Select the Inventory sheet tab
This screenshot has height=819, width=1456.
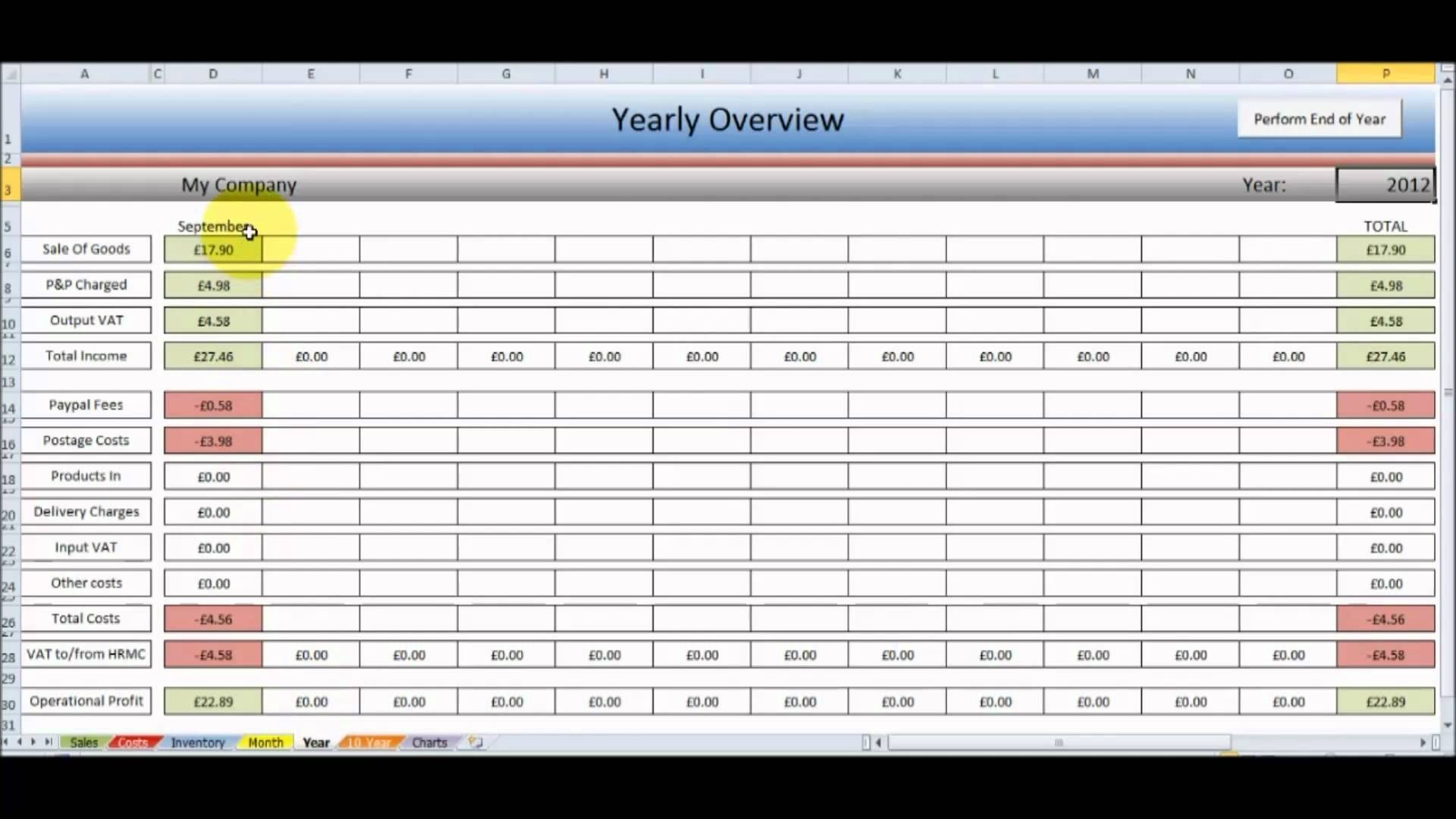pyautogui.click(x=197, y=742)
